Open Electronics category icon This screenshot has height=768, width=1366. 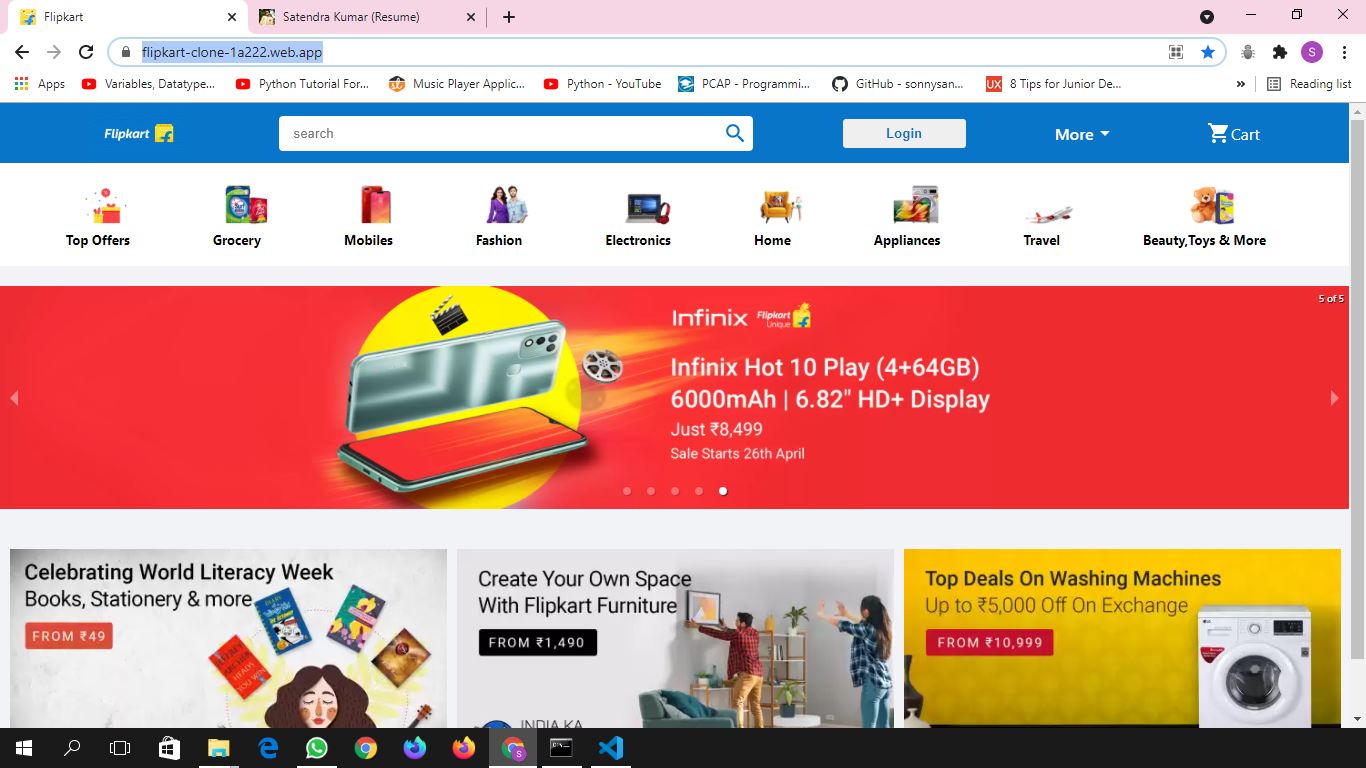tap(647, 206)
